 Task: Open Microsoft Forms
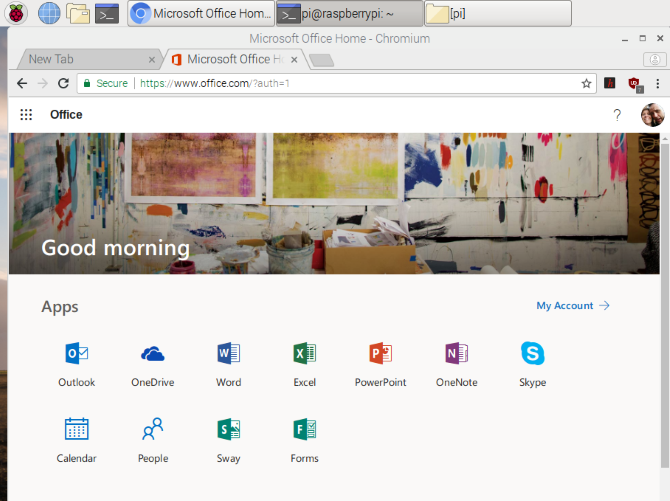(304, 430)
